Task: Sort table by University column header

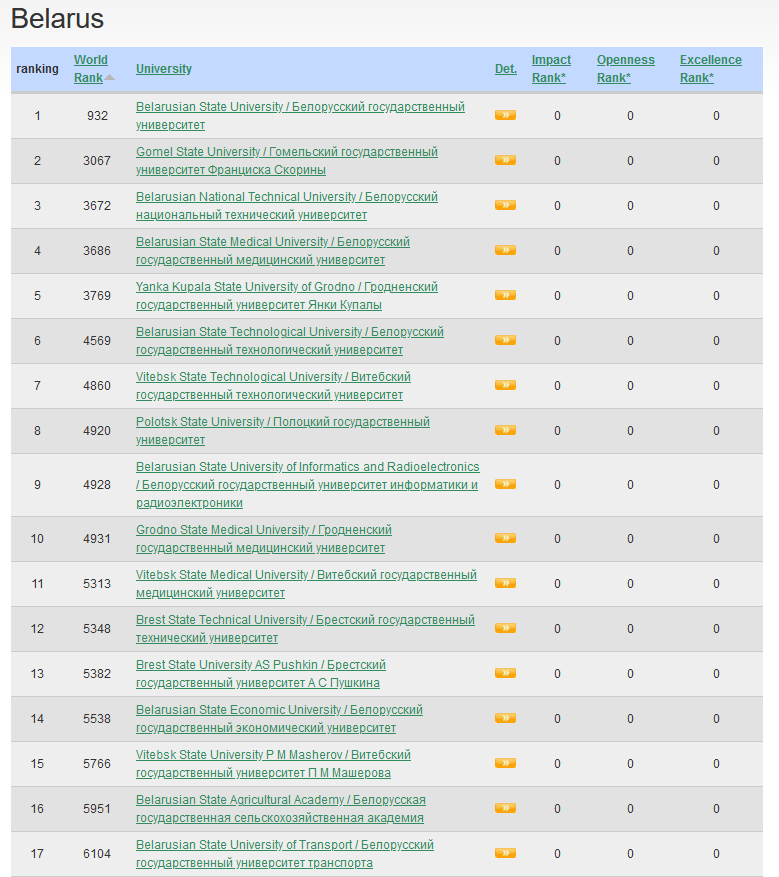Action: (x=164, y=69)
